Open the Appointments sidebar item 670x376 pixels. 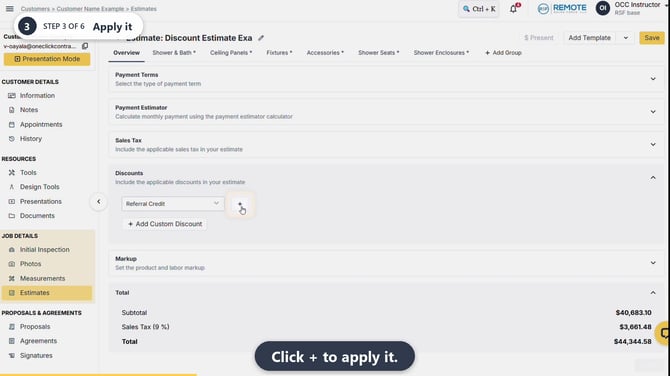[x=41, y=124]
